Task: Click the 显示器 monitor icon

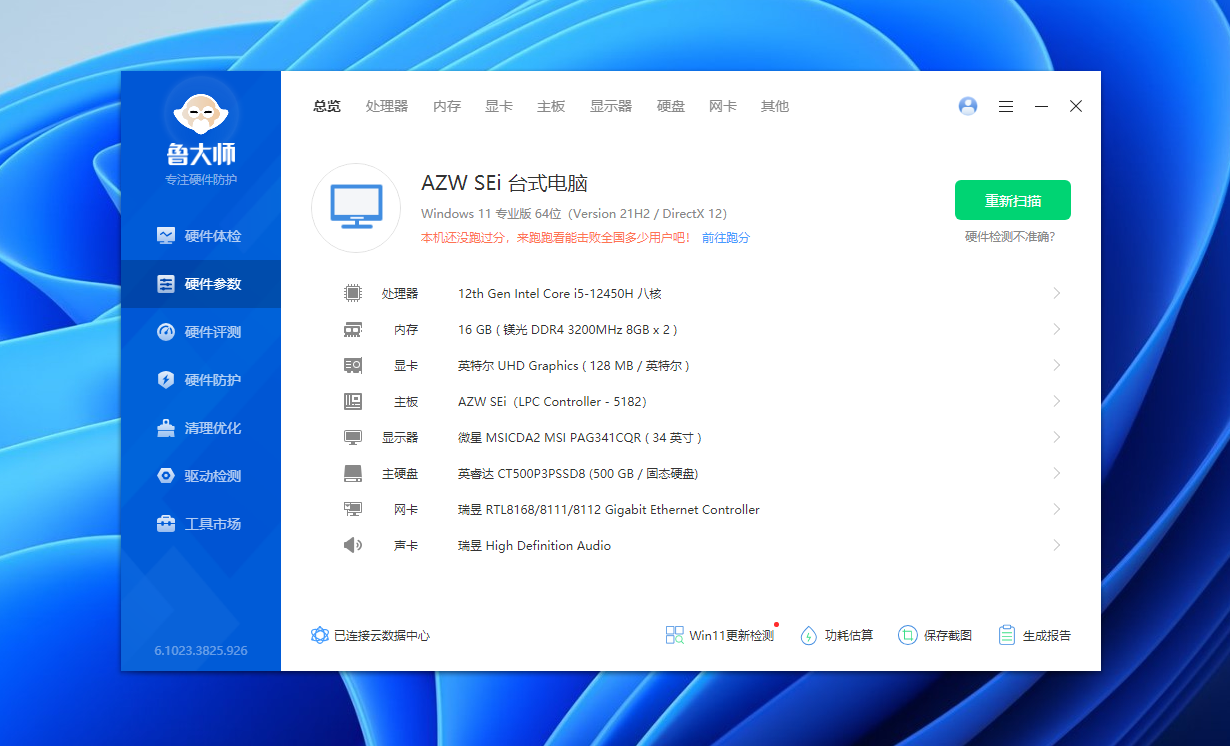Action: [353, 438]
